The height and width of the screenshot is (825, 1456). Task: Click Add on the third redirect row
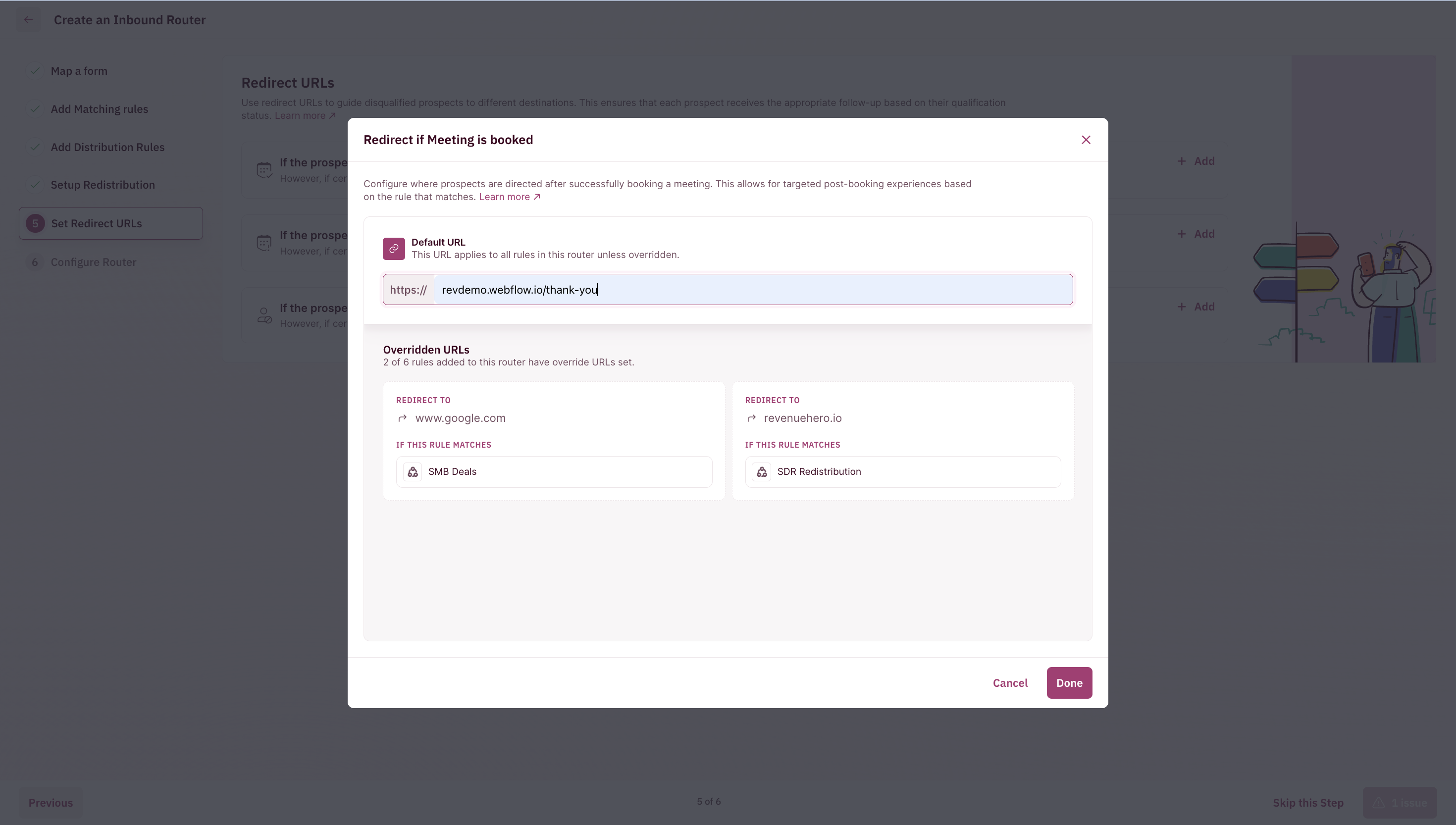click(1196, 307)
